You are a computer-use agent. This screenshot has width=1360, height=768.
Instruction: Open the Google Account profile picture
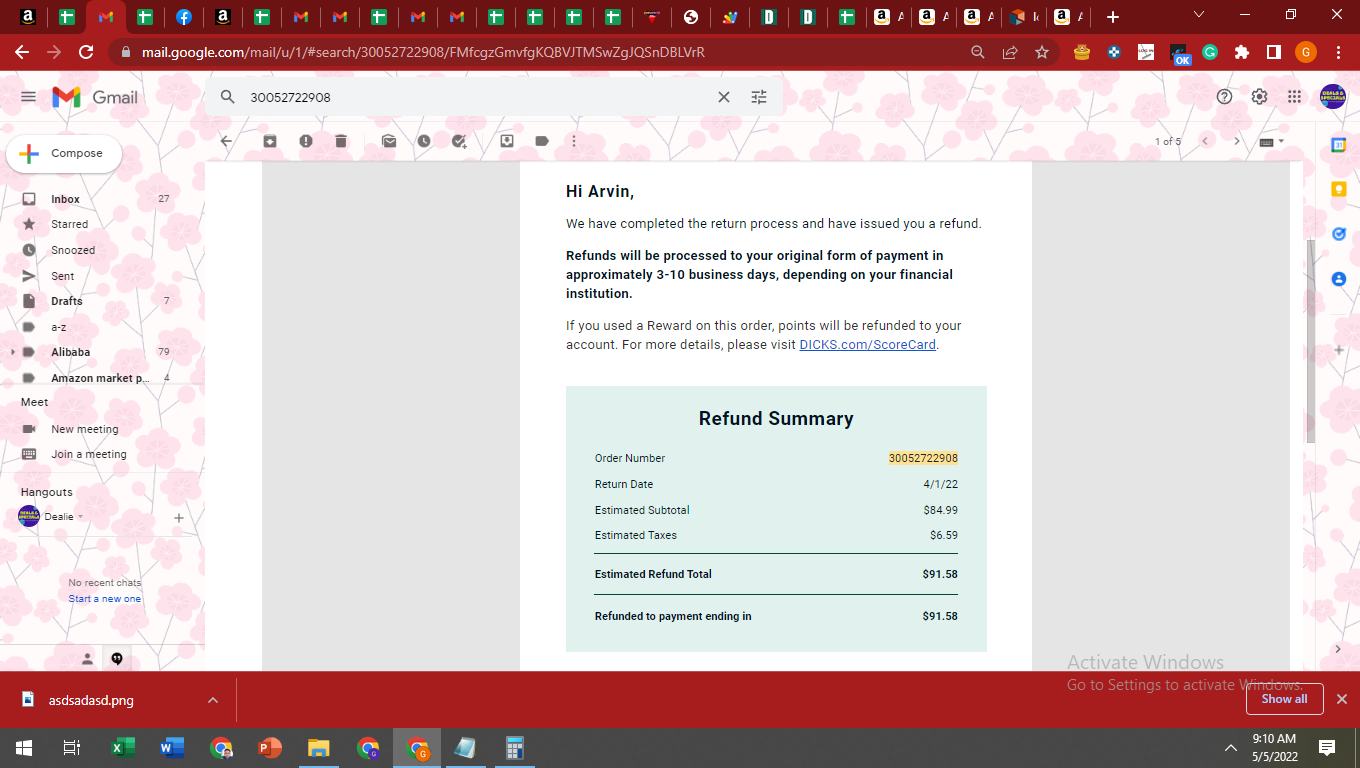pos(1333,97)
